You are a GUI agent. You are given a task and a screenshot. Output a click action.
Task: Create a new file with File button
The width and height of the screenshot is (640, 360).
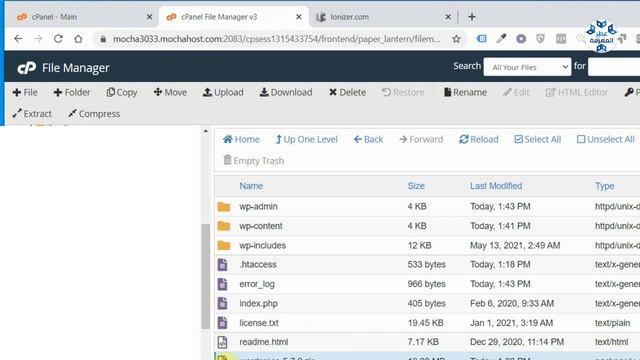tap(25, 92)
